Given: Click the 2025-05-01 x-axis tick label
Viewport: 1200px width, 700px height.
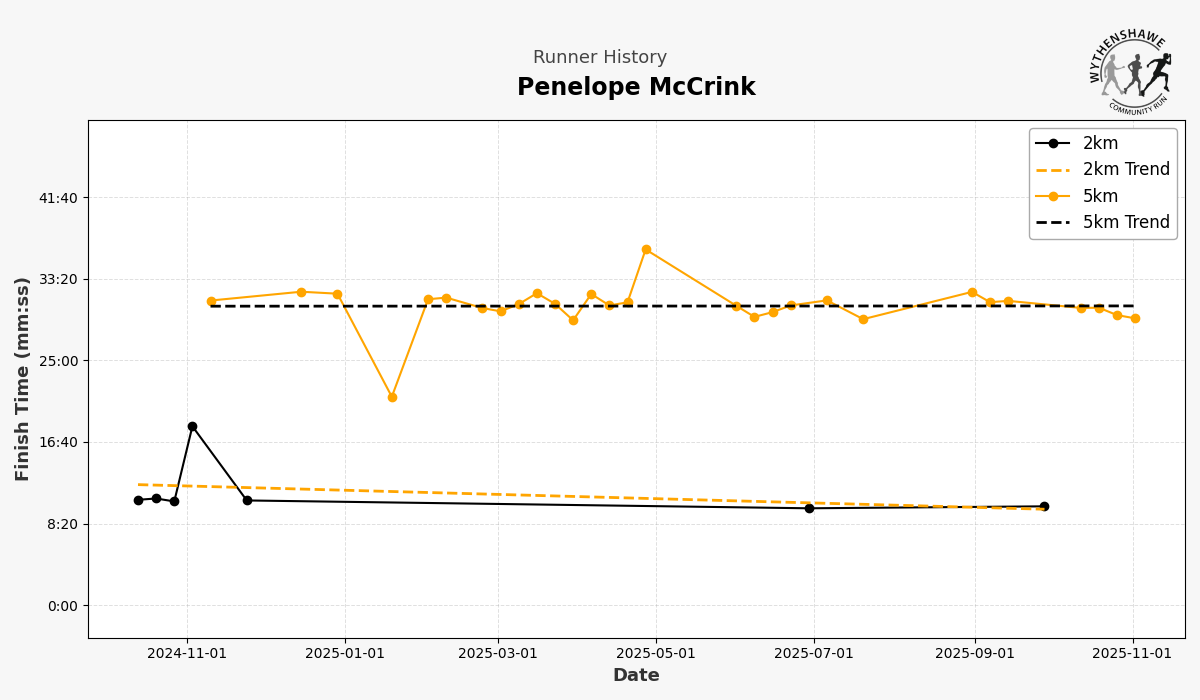Looking at the screenshot, I should click(x=656, y=654).
